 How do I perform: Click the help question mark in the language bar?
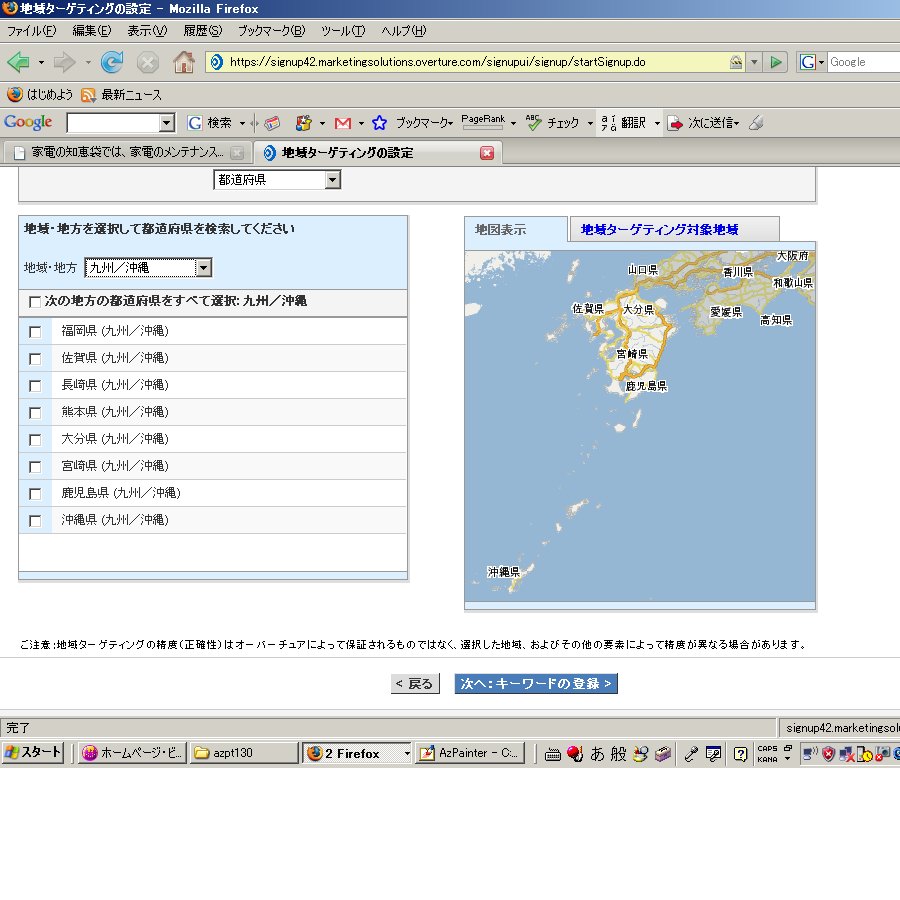pos(740,754)
